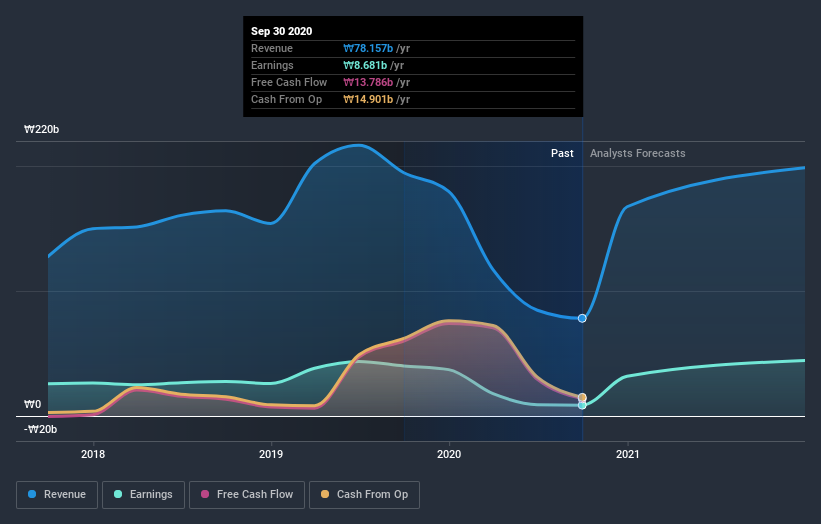Click the Earnings value ₩8.681b in tooltip
This screenshot has width=821, height=524.
tap(365, 65)
